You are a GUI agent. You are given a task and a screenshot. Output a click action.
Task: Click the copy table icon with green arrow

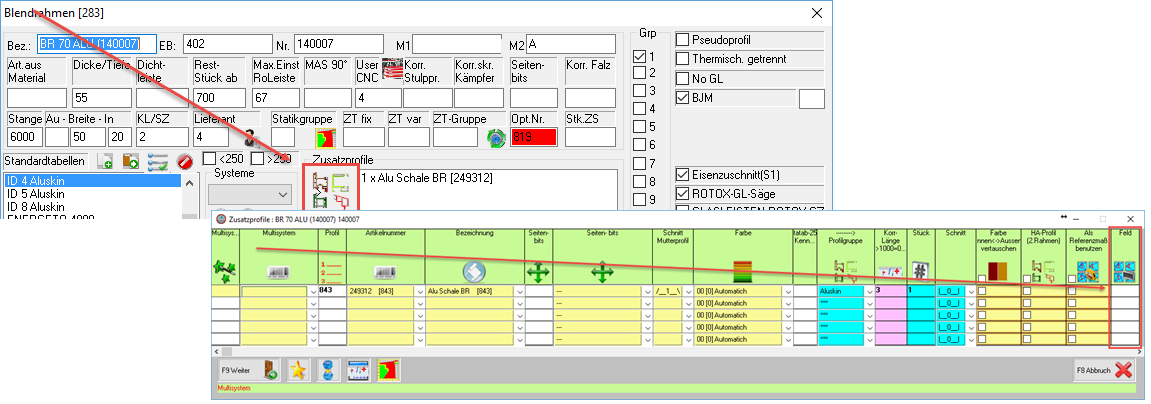pyautogui.click(x=131, y=160)
